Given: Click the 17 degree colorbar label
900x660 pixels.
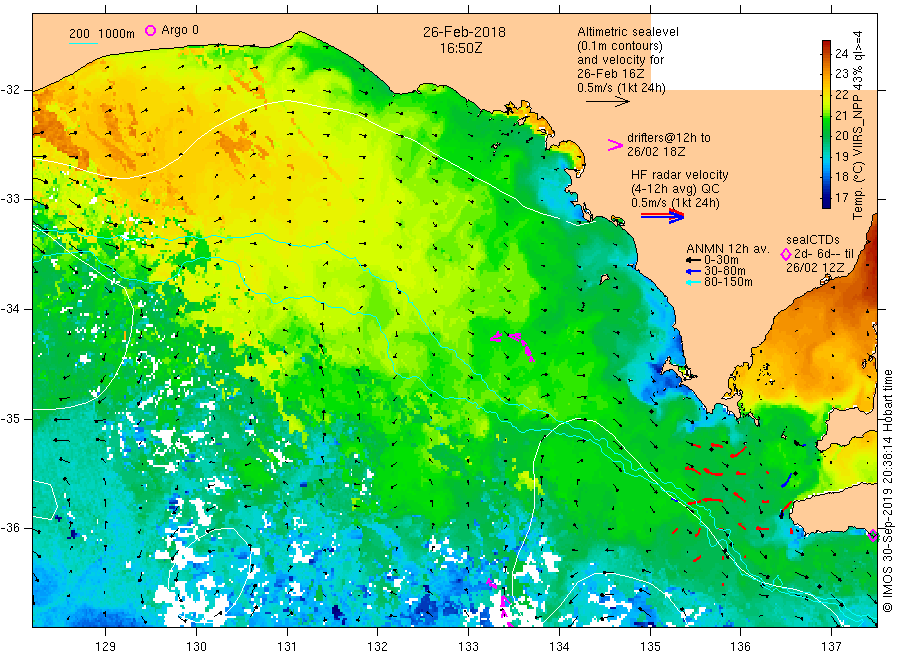Looking at the screenshot, I should pos(841,197).
